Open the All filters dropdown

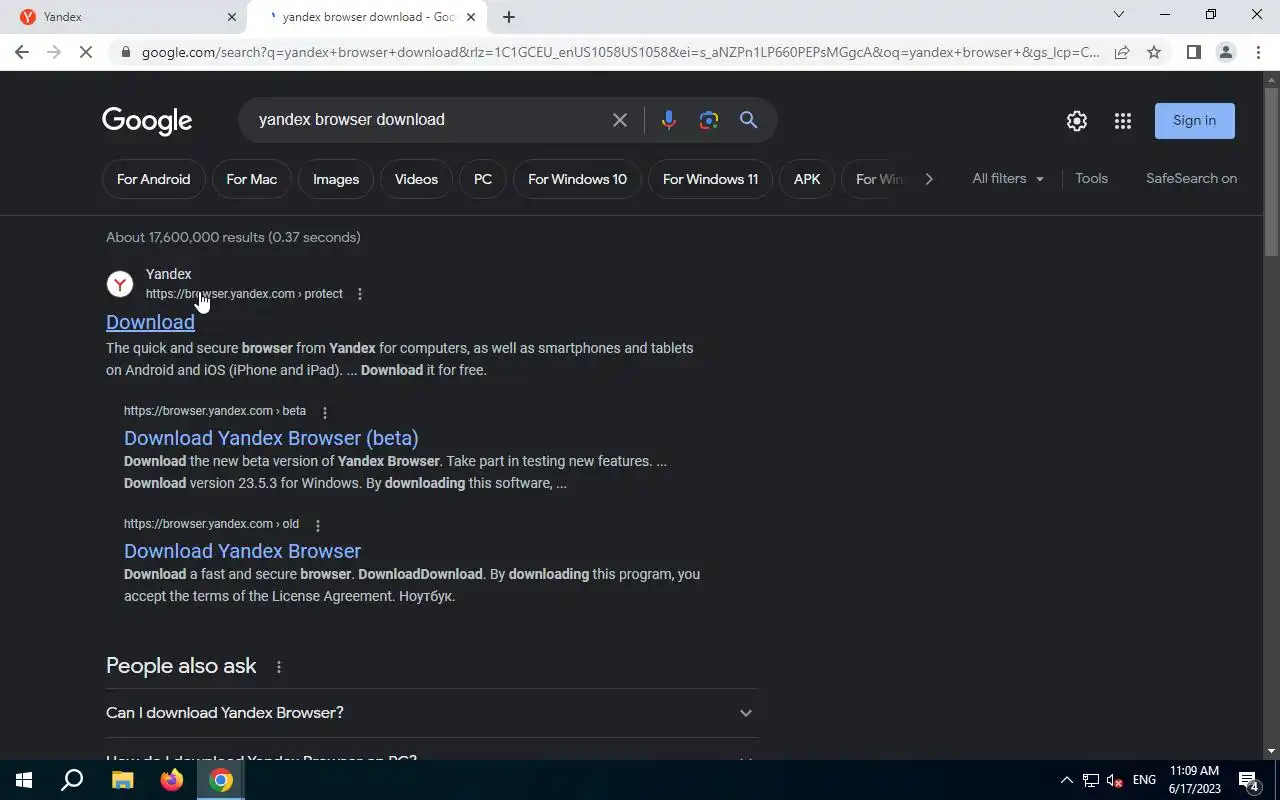[x=1008, y=179]
